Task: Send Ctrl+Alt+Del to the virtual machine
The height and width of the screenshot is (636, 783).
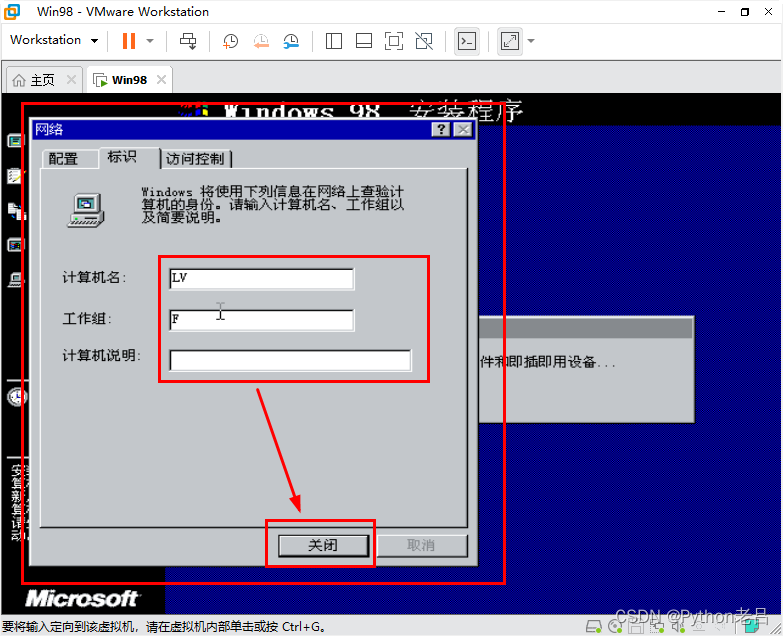Action: coord(188,41)
